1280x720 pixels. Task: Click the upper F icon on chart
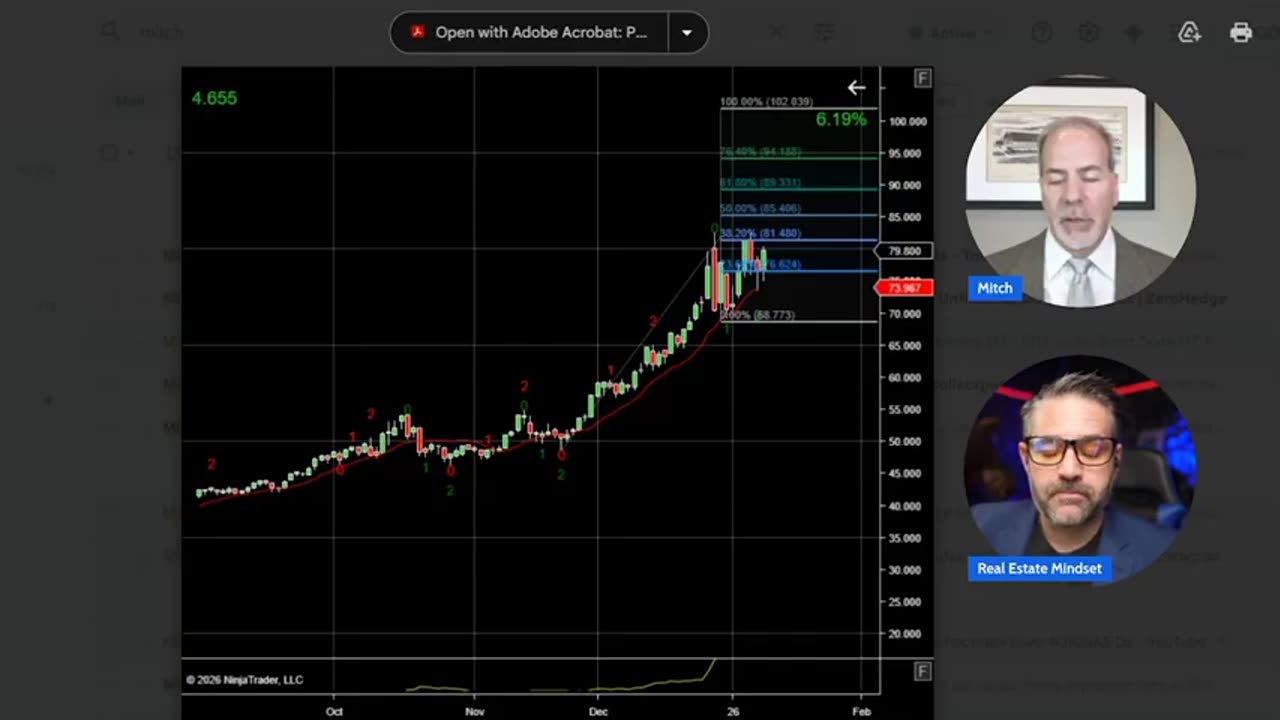click(x=922, y=78)
